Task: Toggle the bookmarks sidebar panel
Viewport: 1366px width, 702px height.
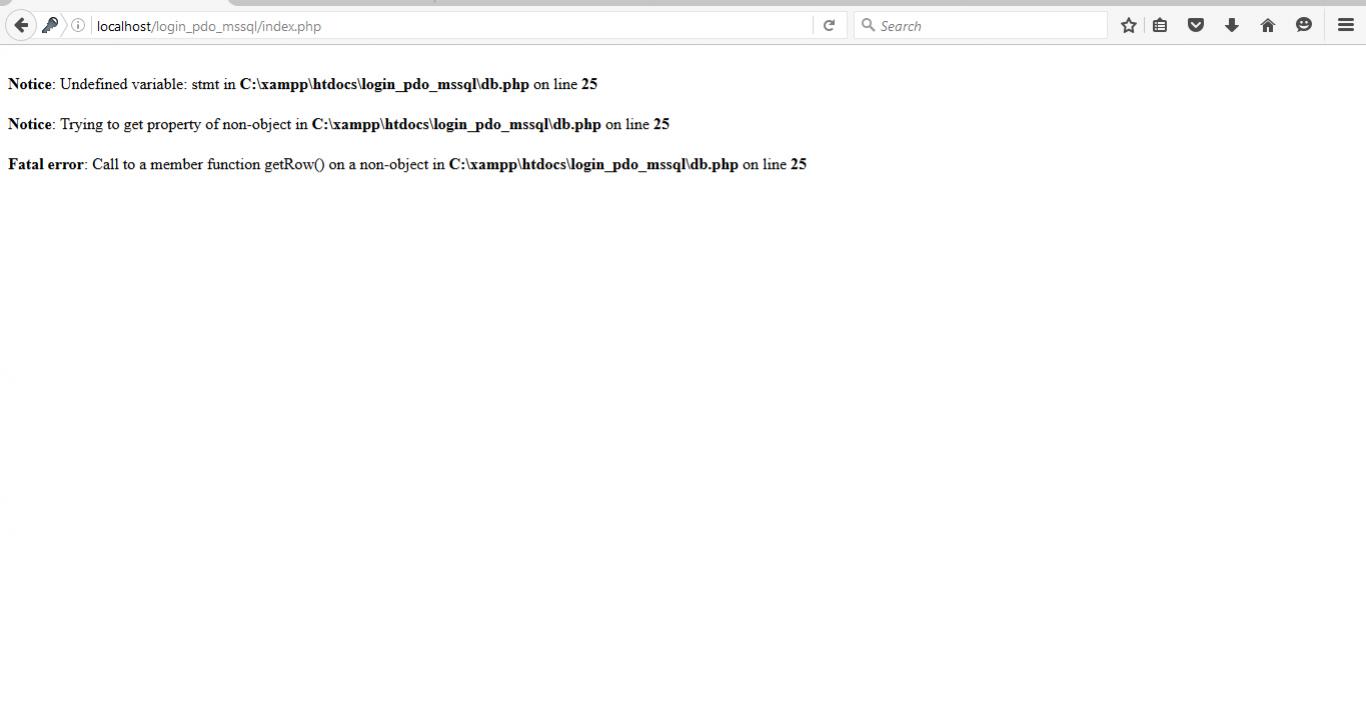Action: [1159, 25]
